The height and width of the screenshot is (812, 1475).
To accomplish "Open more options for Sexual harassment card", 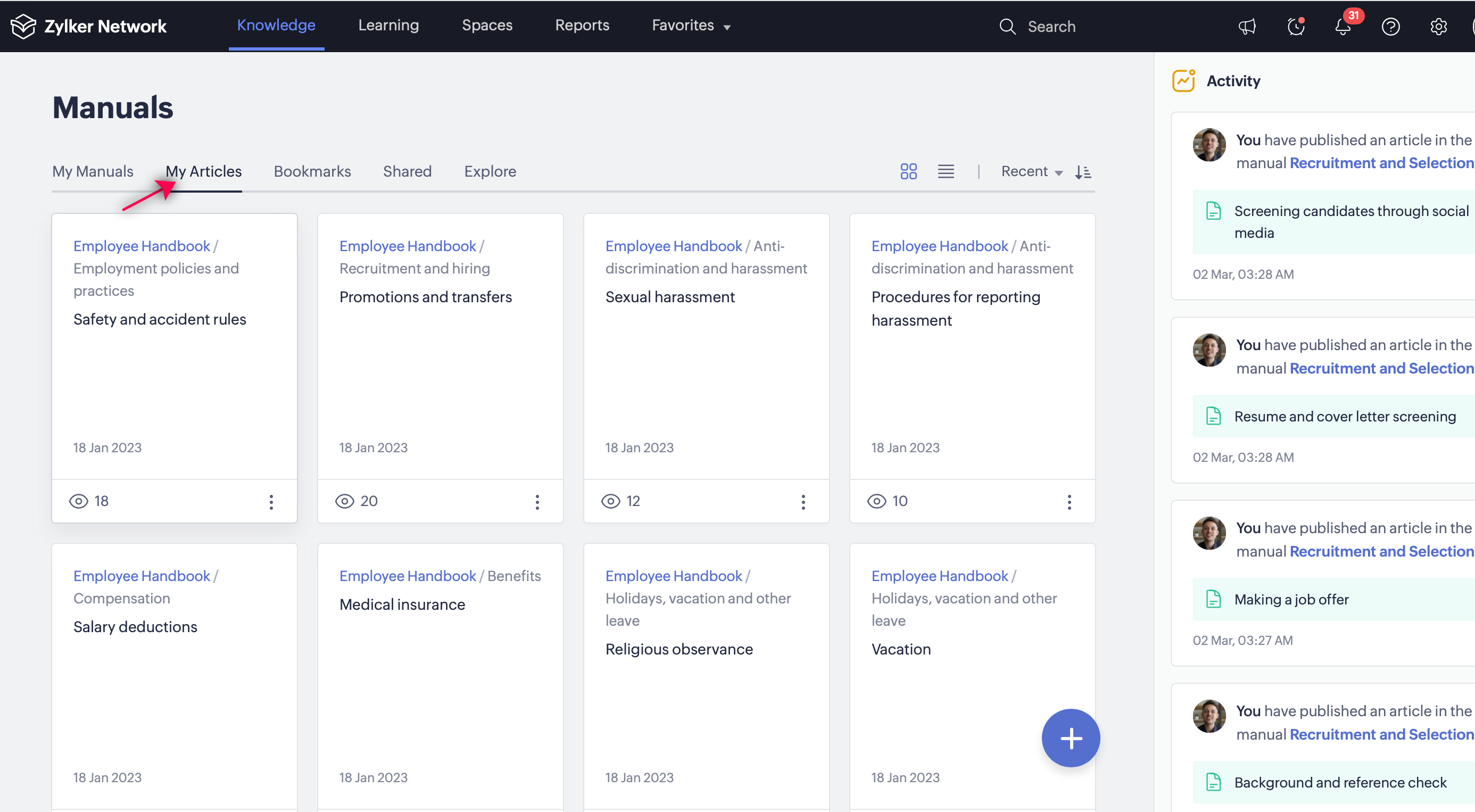I will click(803, 502).
